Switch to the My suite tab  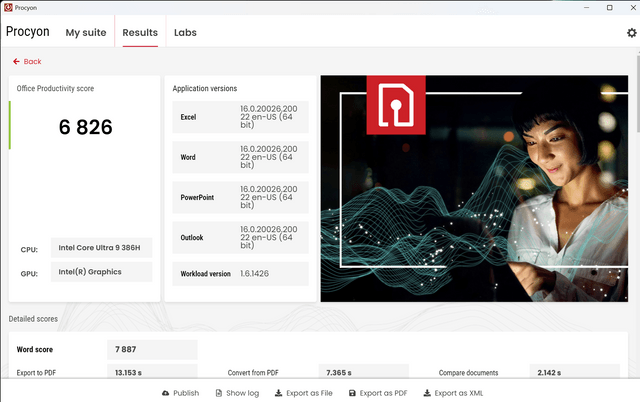coord(86,32)
